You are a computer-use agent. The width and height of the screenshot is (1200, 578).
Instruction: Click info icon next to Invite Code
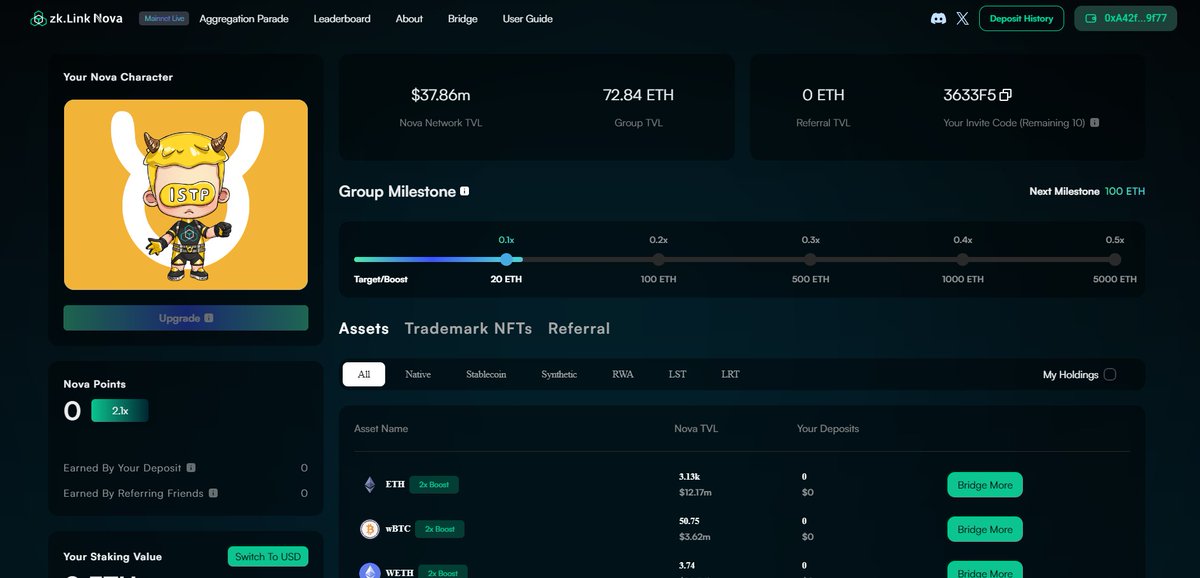[x=1095, y=123]
